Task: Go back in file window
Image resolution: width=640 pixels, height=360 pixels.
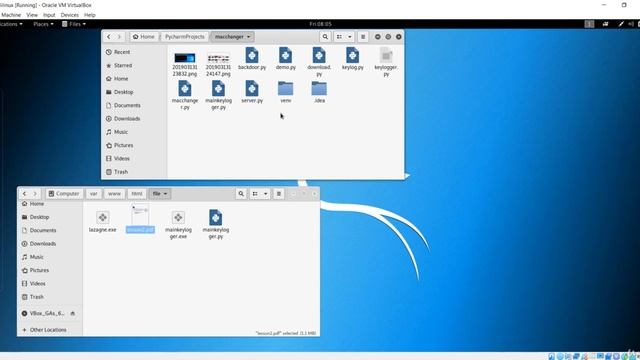Action: tap(24, 193)
